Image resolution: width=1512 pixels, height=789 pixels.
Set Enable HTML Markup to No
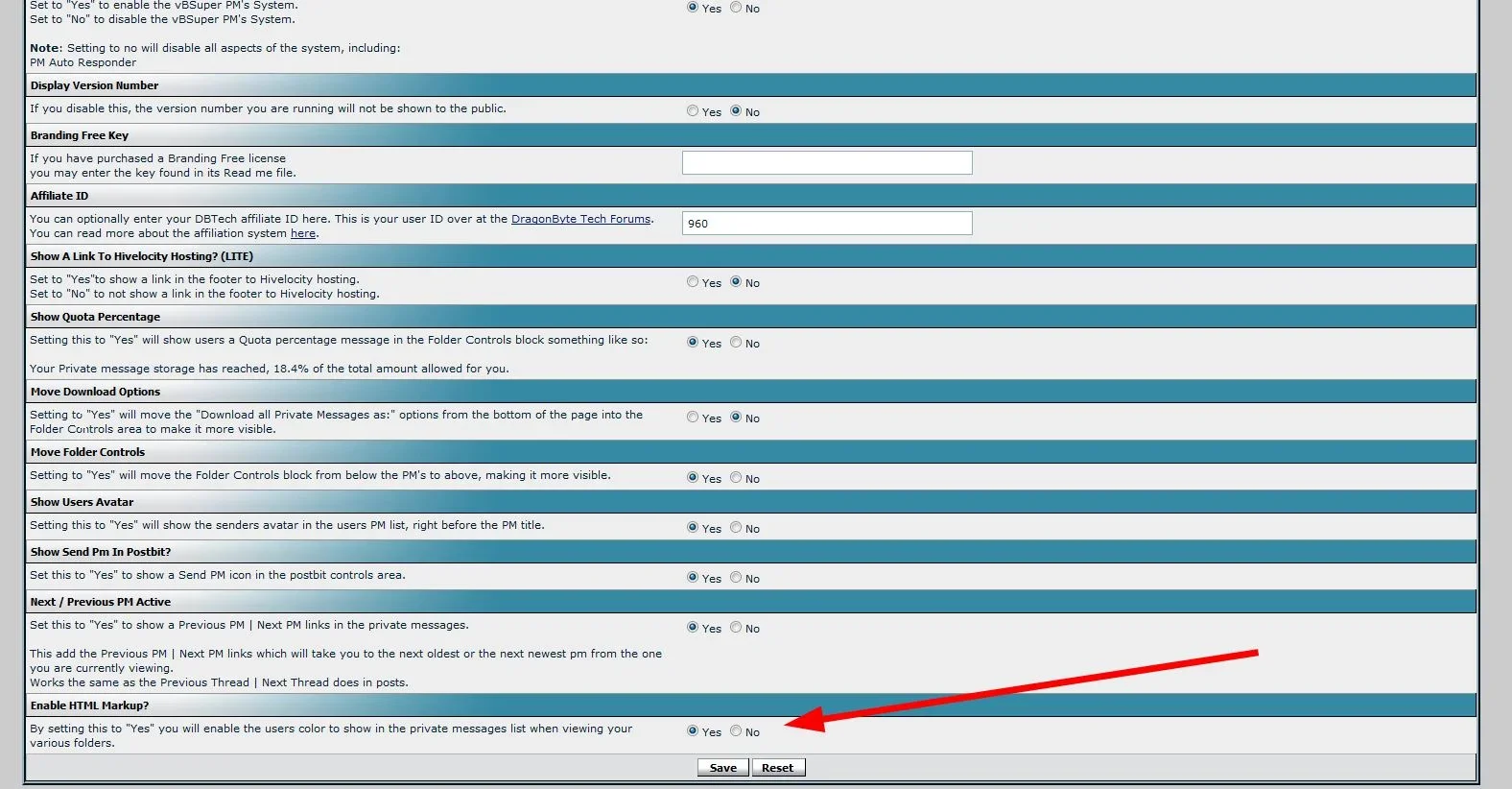point(736,731)
